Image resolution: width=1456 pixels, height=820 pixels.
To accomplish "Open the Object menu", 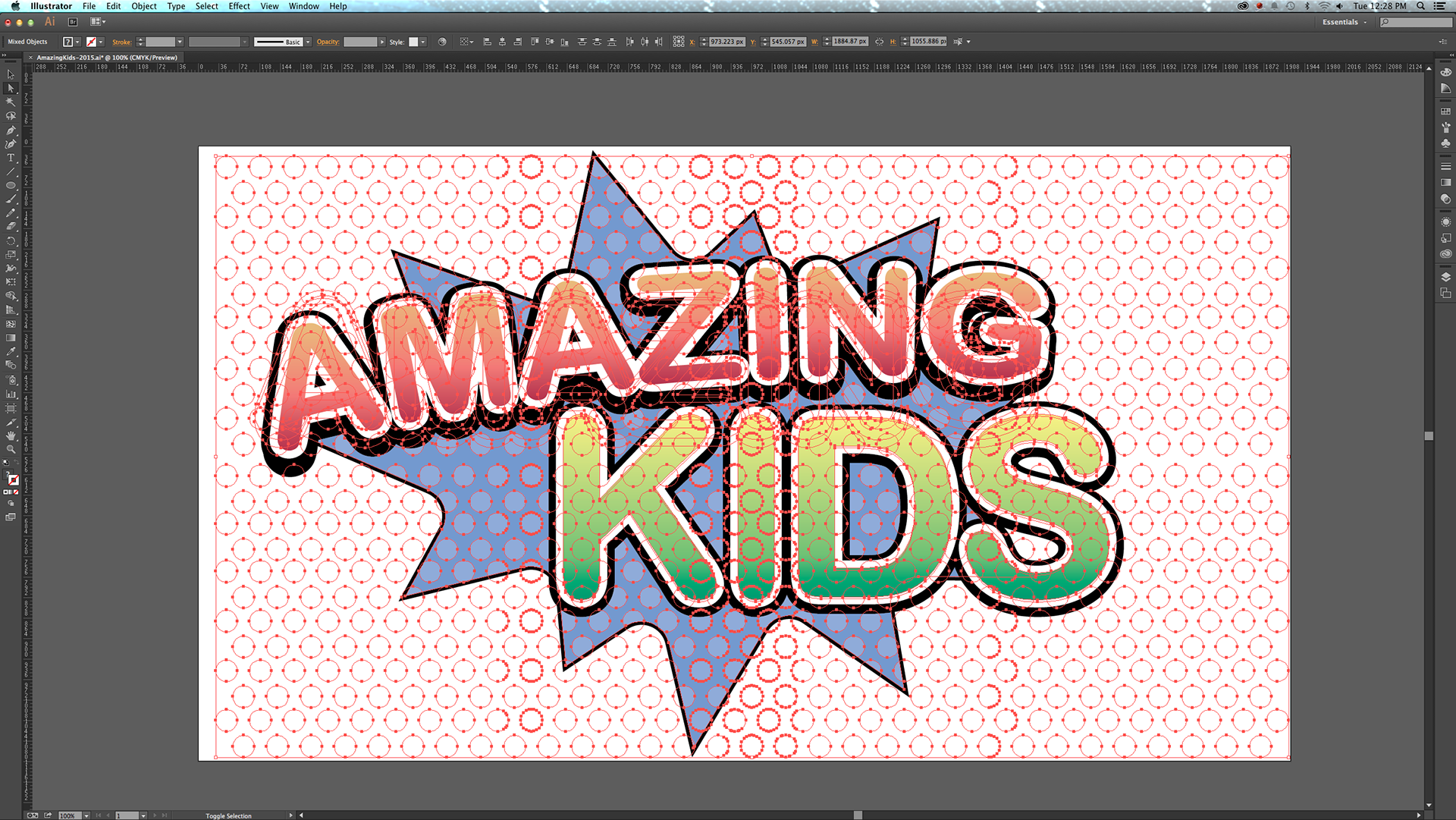I will pyautogui.click(x=143, y=6).
